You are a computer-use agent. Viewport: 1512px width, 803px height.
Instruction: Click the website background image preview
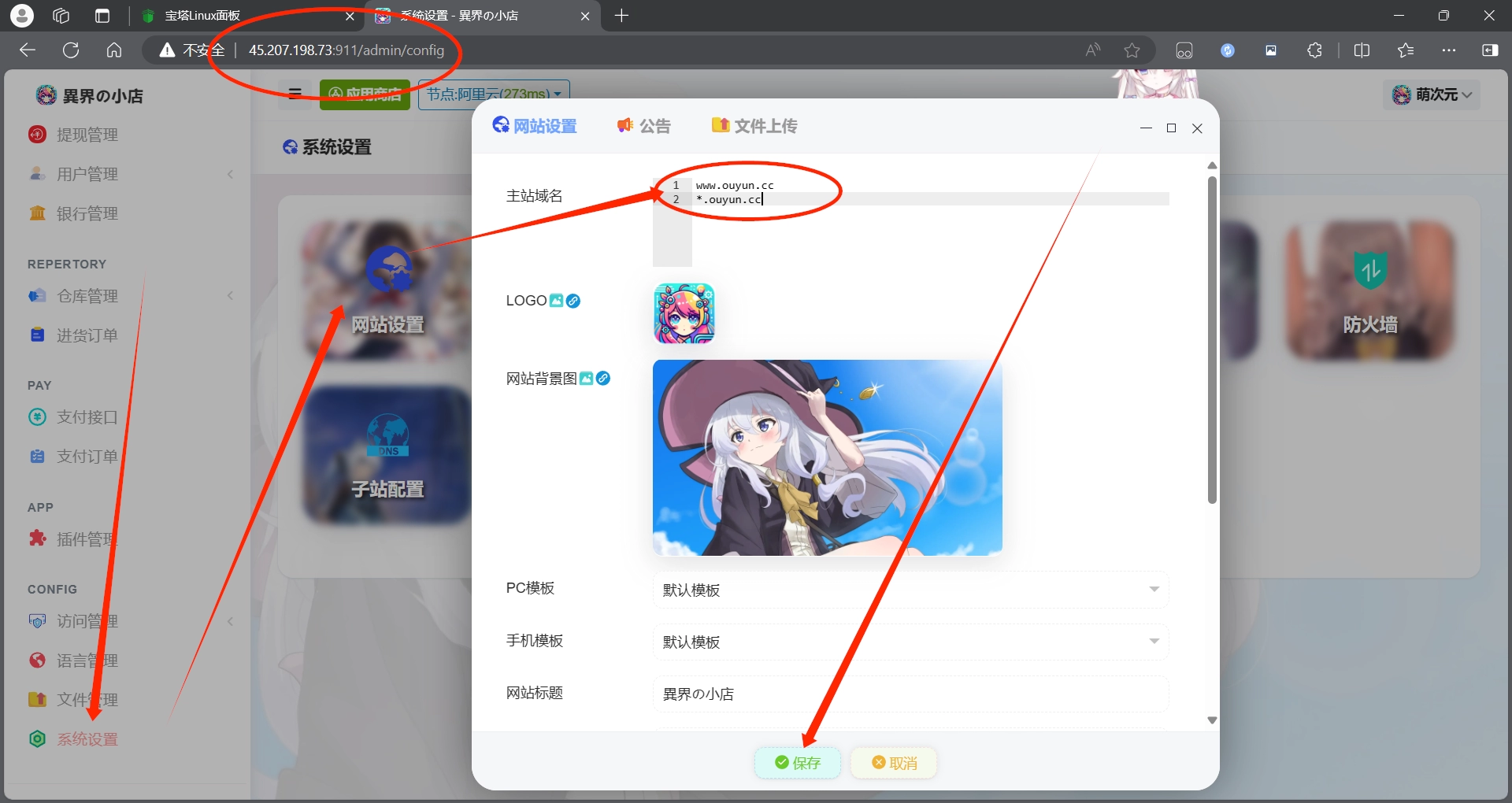[x=828, y=457]
